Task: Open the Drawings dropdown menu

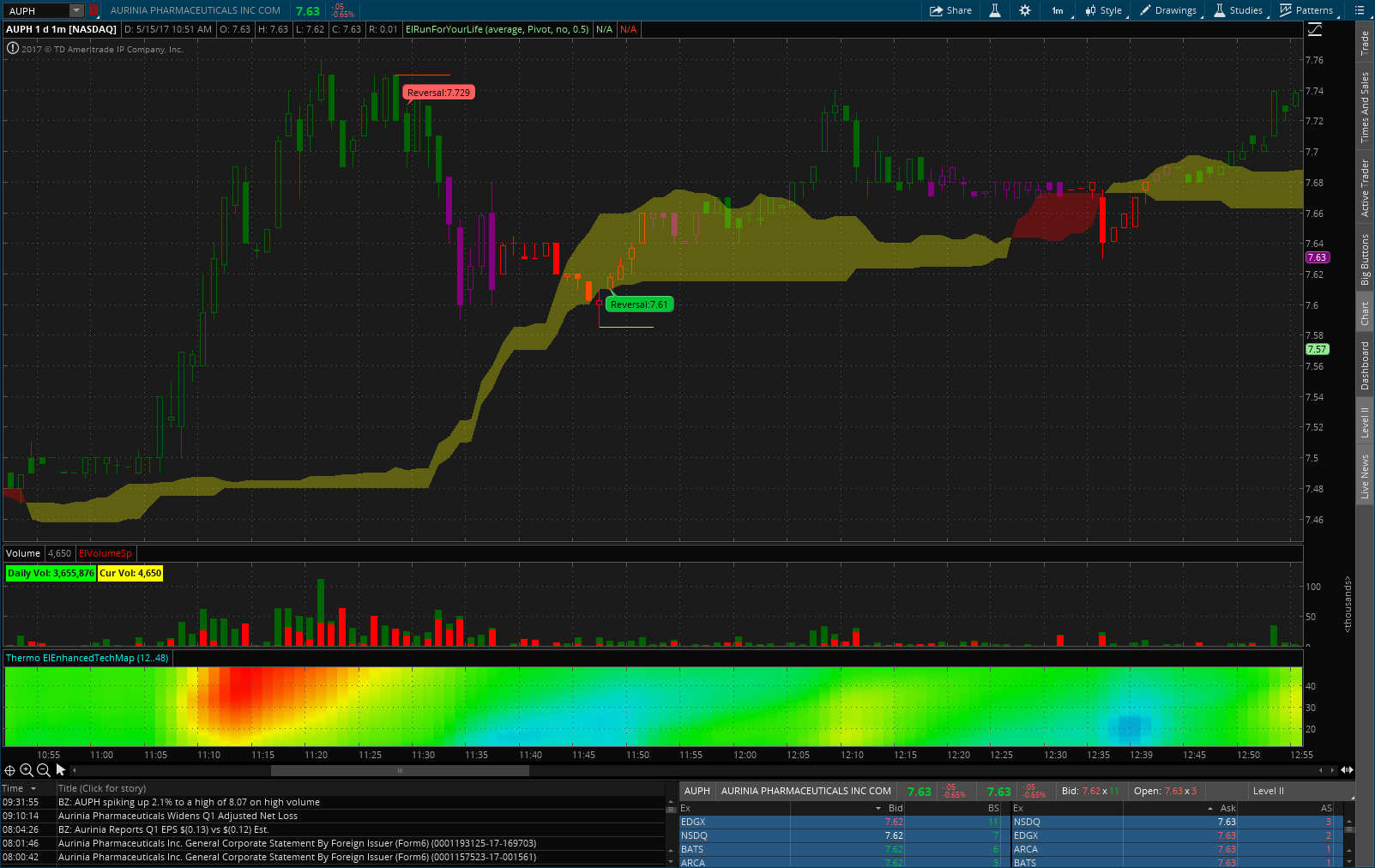Action: coord(1167,10)
